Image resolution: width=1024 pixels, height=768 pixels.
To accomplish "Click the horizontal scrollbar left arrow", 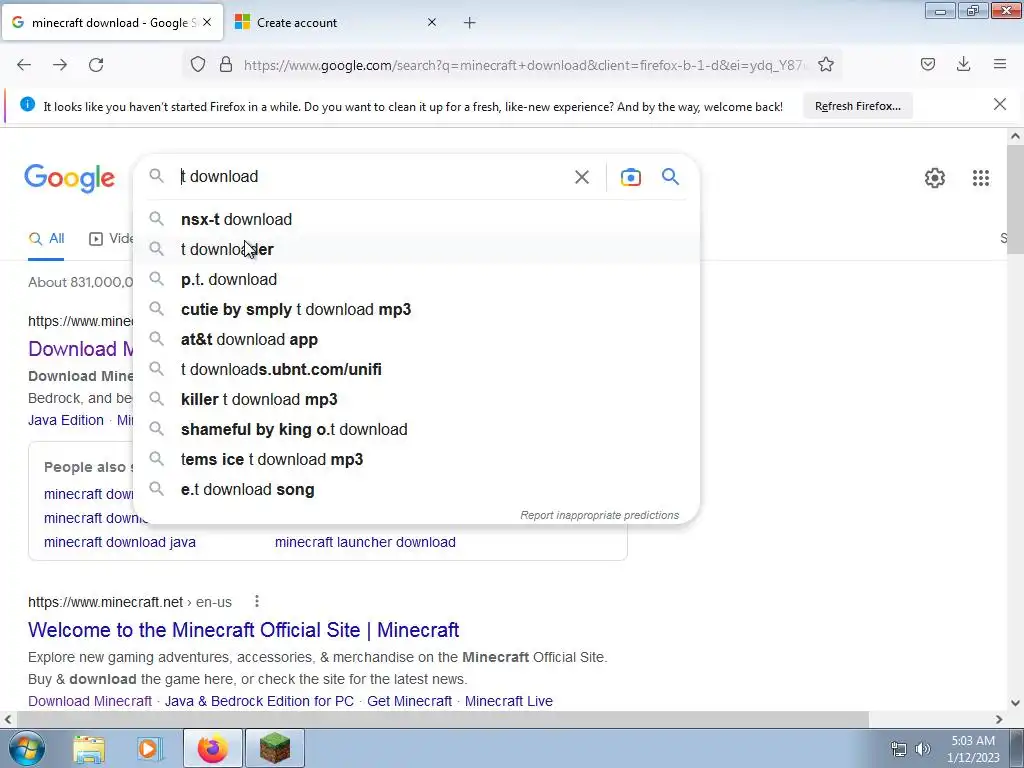I will 8,719.
